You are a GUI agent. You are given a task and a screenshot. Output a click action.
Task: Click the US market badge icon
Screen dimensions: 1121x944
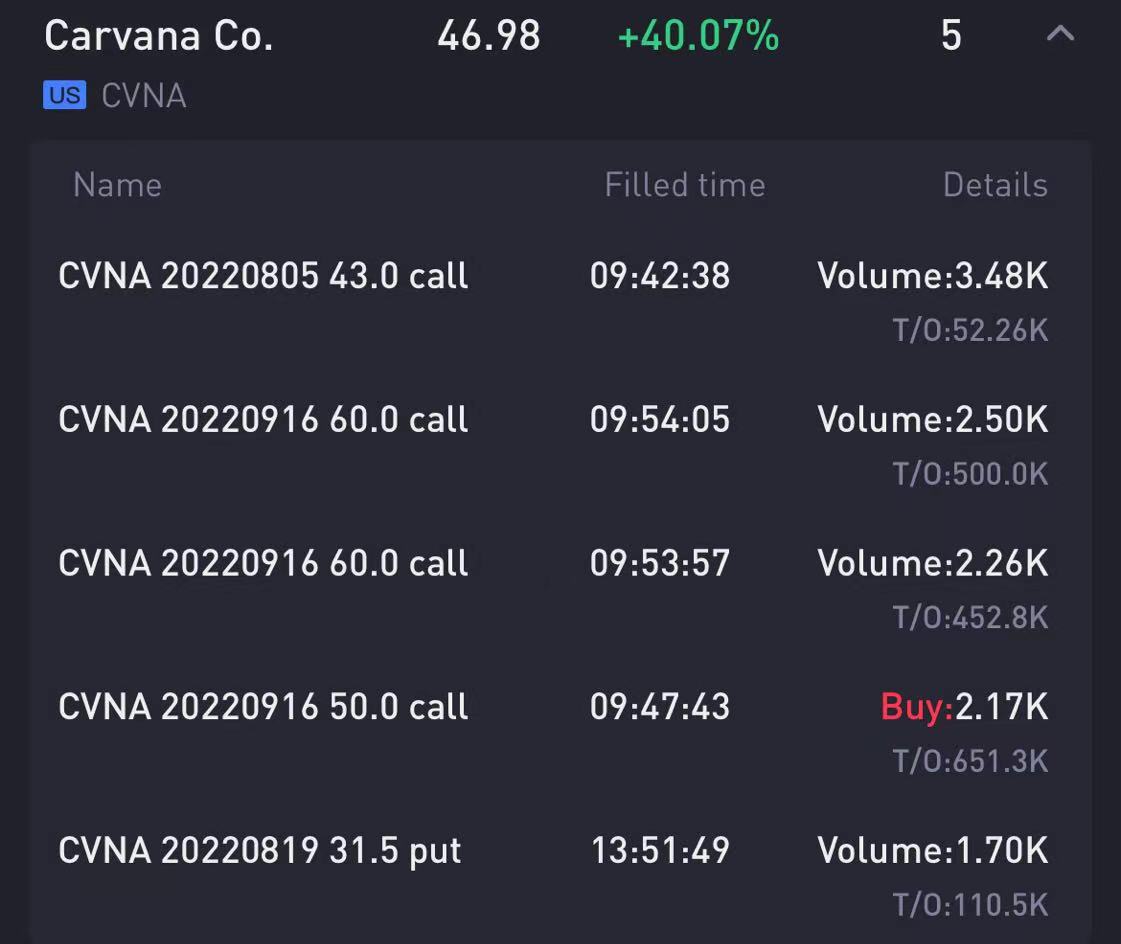64,95
